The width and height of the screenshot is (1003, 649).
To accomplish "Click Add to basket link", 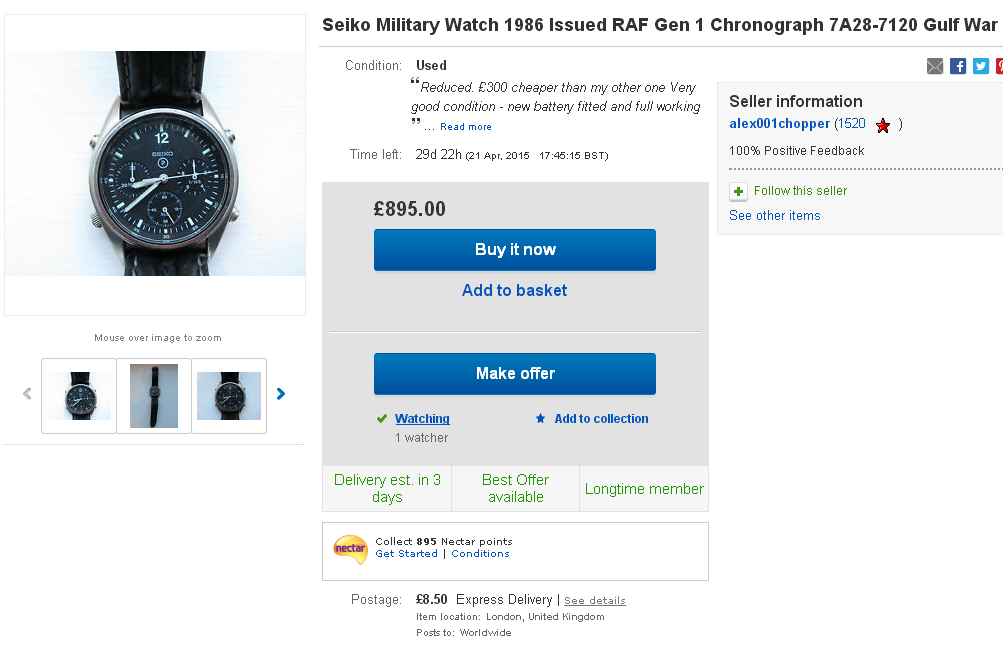I will 514,290.
